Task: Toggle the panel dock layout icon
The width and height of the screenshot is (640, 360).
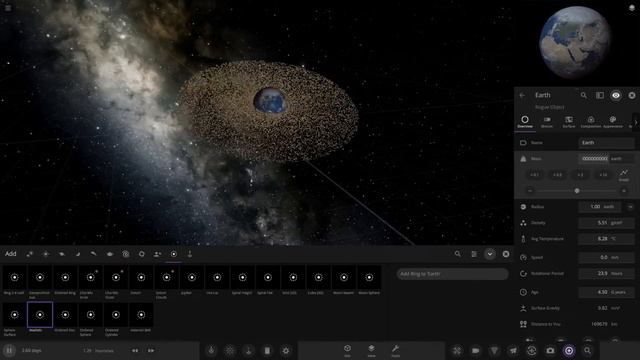Action: (600, 95)
